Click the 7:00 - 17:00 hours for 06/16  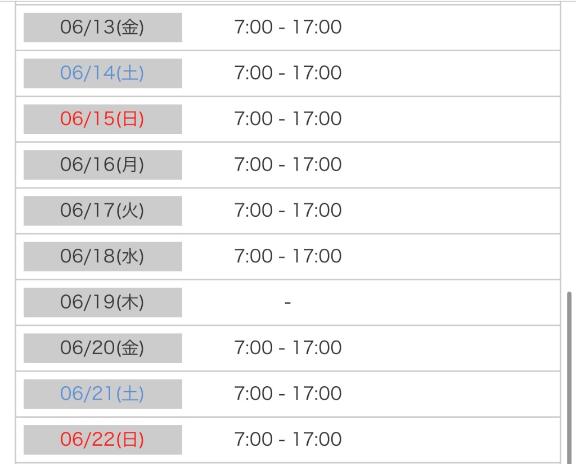pyautogui.click(x=288, y=164)
